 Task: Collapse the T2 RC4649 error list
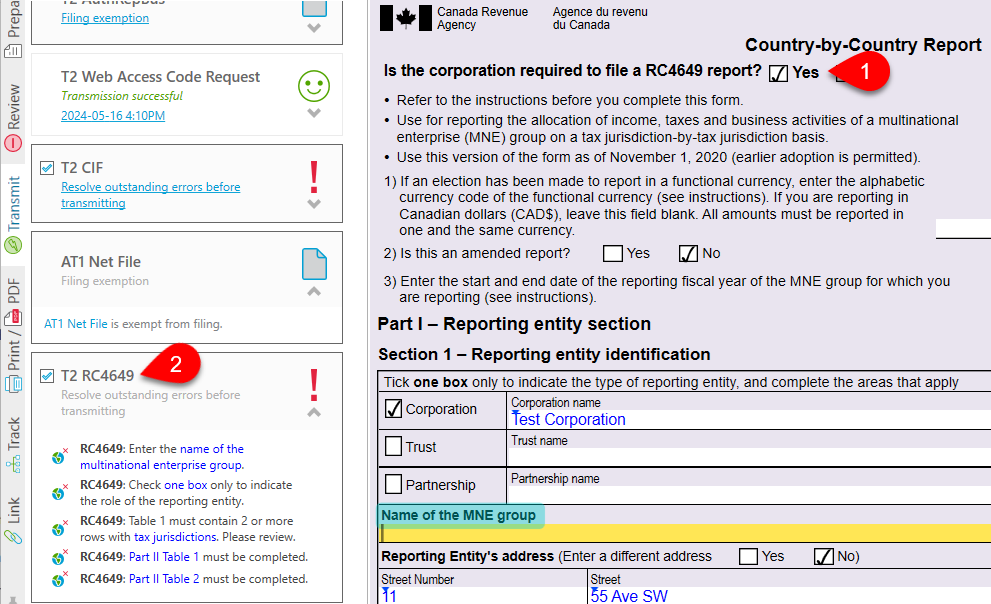pyautogui.click(x=314, y=412)
